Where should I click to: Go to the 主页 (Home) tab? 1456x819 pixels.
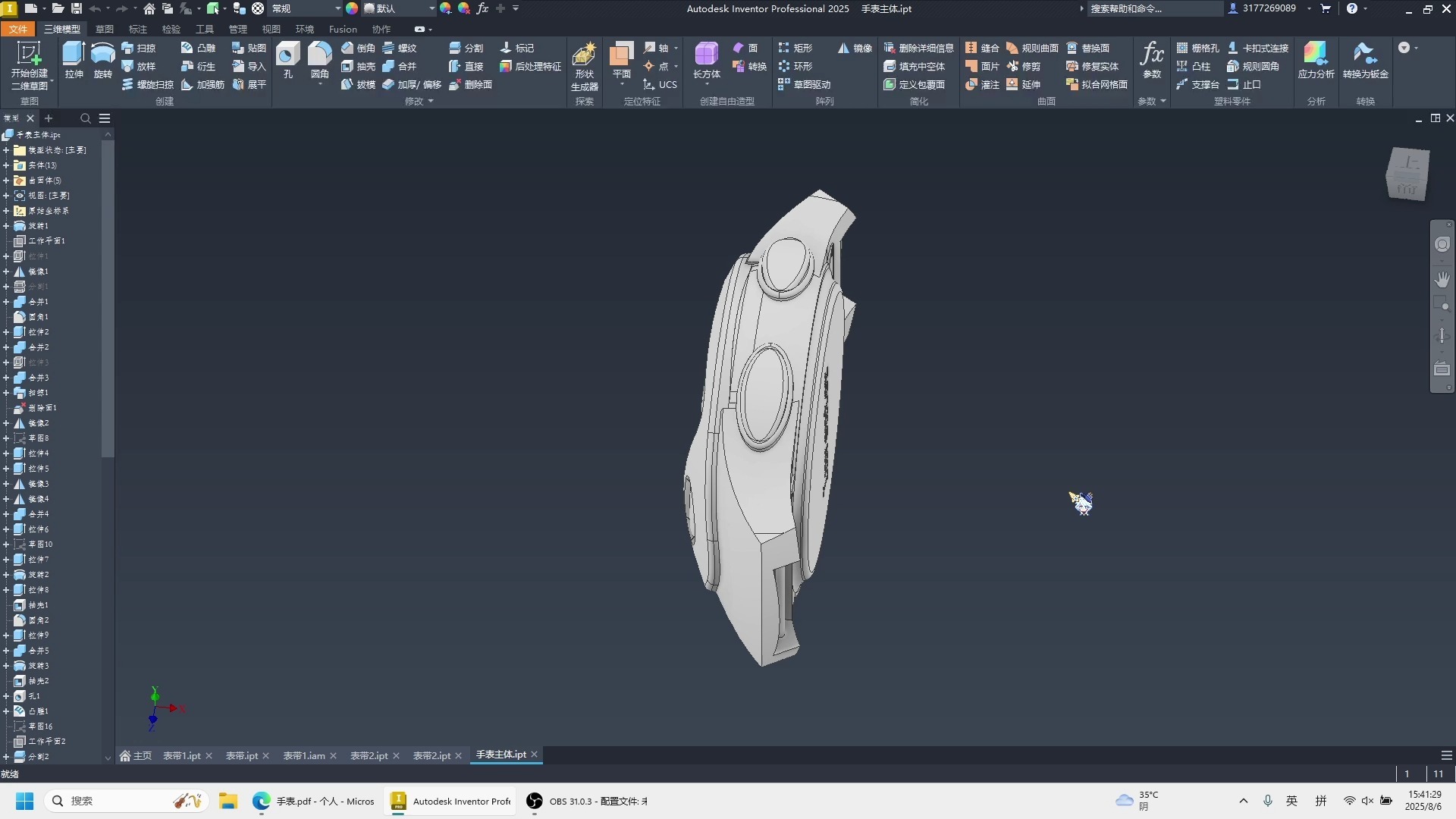(136, 755)
